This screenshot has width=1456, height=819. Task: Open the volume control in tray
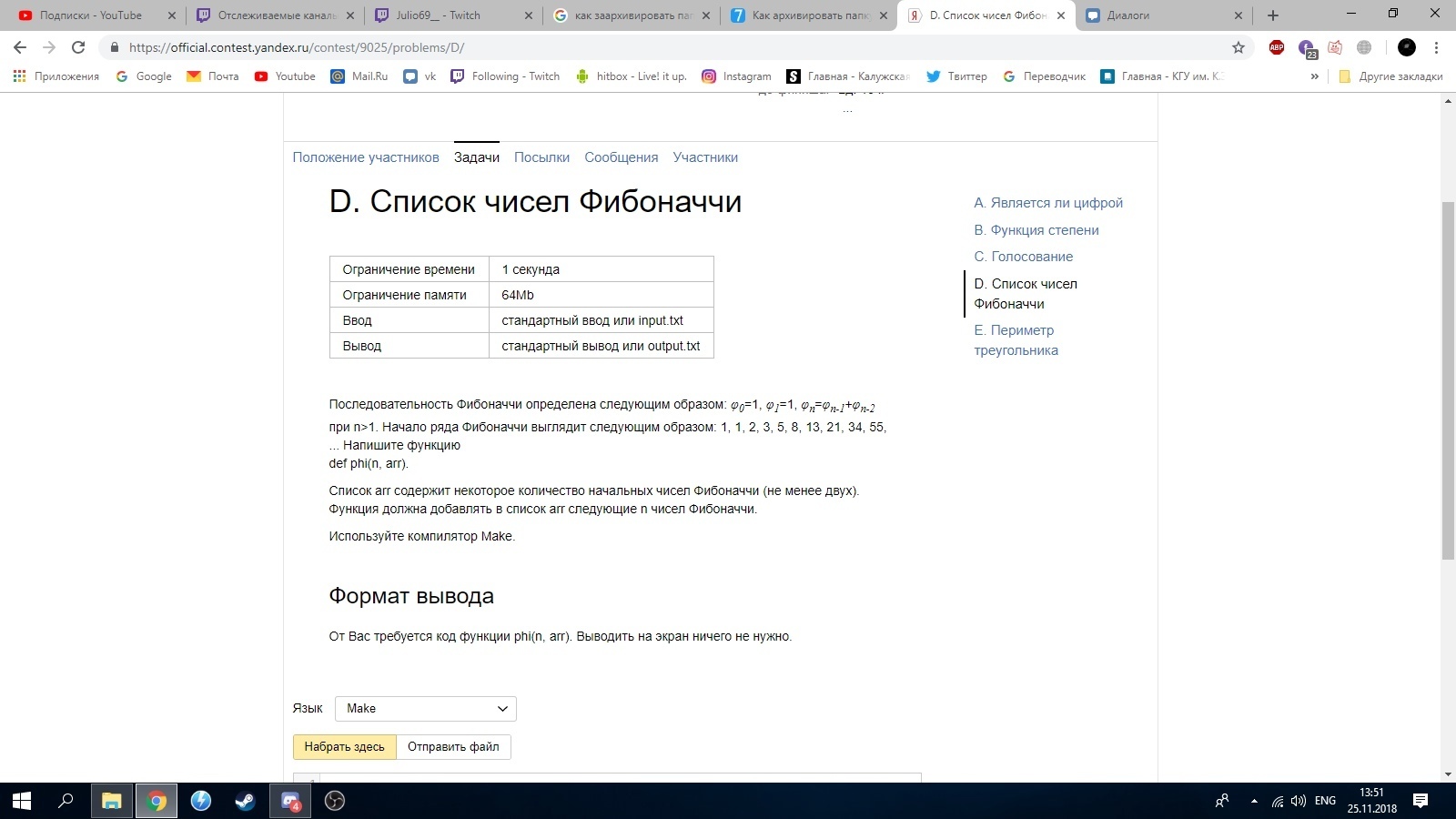[x=1299, y=801]
